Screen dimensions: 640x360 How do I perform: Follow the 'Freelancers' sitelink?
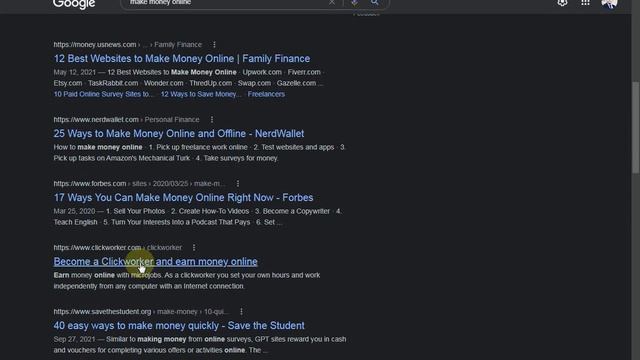point(266,94)
